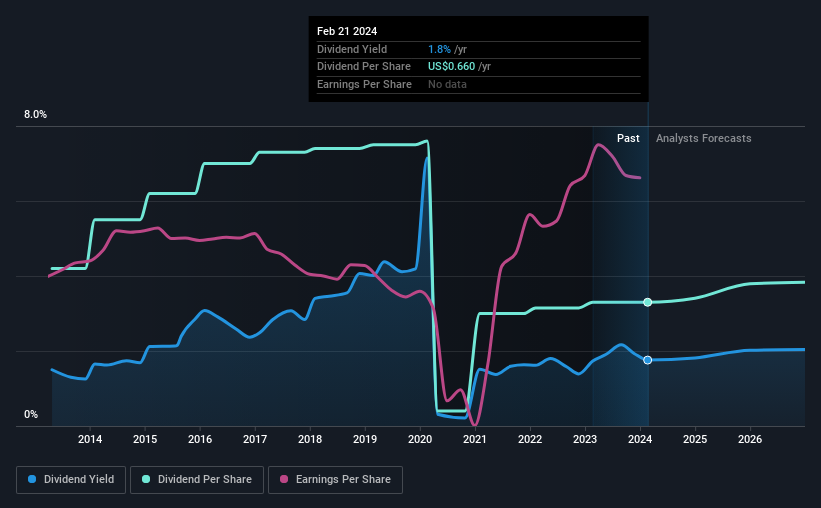Click the Analysts Forecasts label
The width and height of the screenshot is (821, 508).
tap(703, 138)
